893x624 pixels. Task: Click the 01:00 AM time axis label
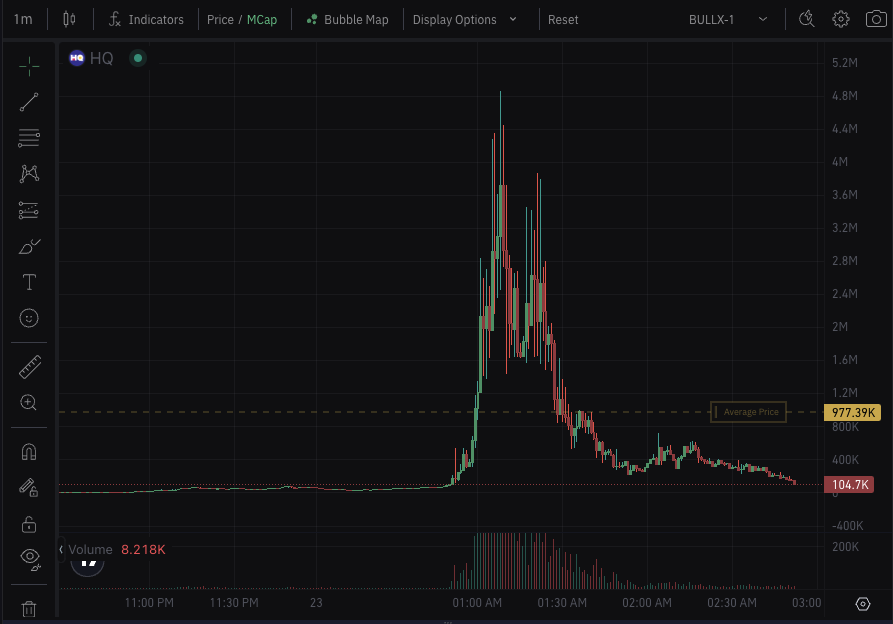pyautogui.click(x=477, y=602)
